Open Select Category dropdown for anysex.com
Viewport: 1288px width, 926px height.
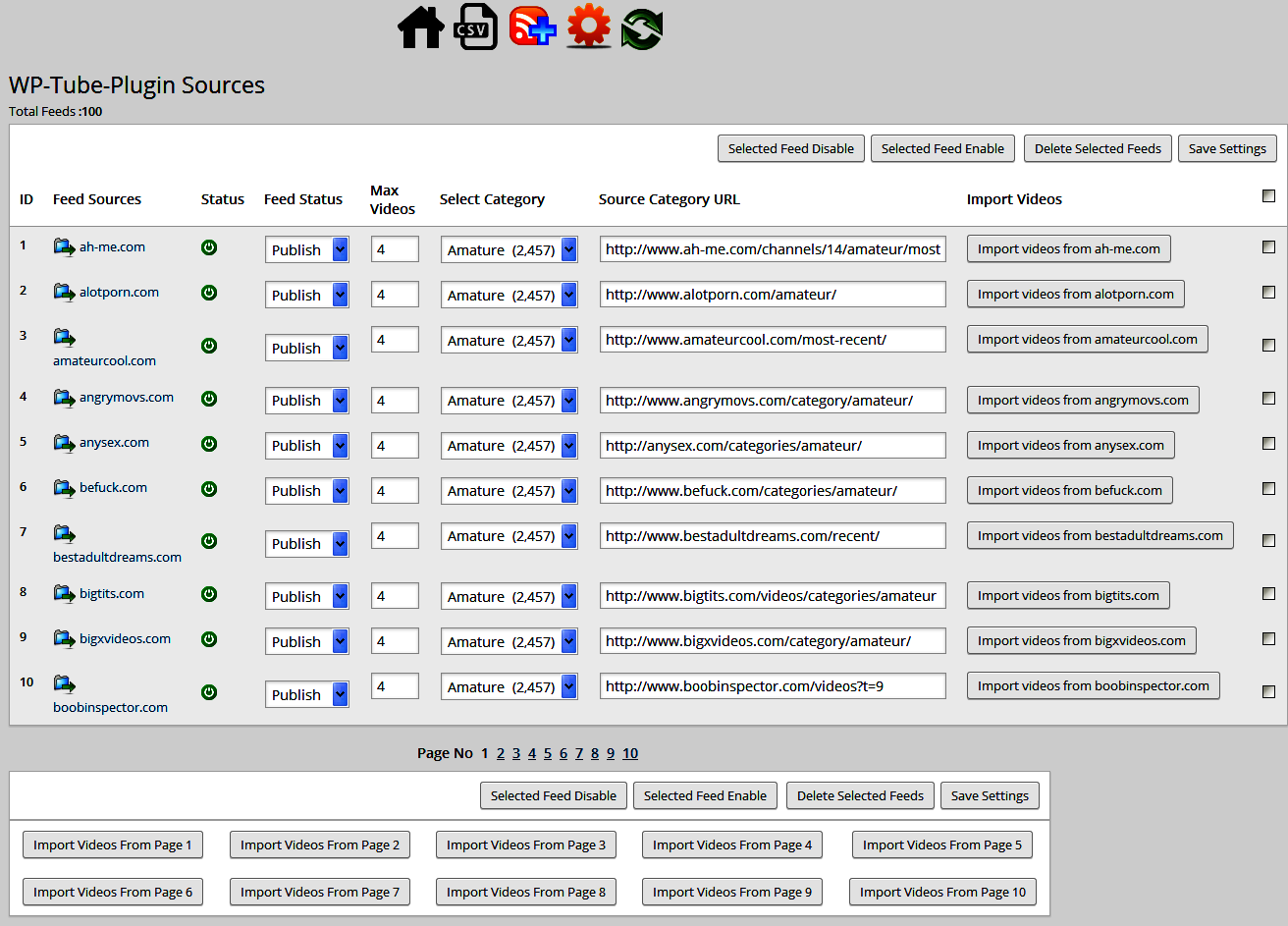tap(510, 445)
